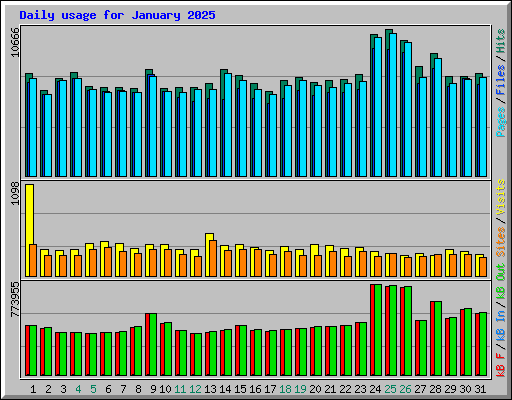
Task: Click green weekend day label 4
Action: 78,389
